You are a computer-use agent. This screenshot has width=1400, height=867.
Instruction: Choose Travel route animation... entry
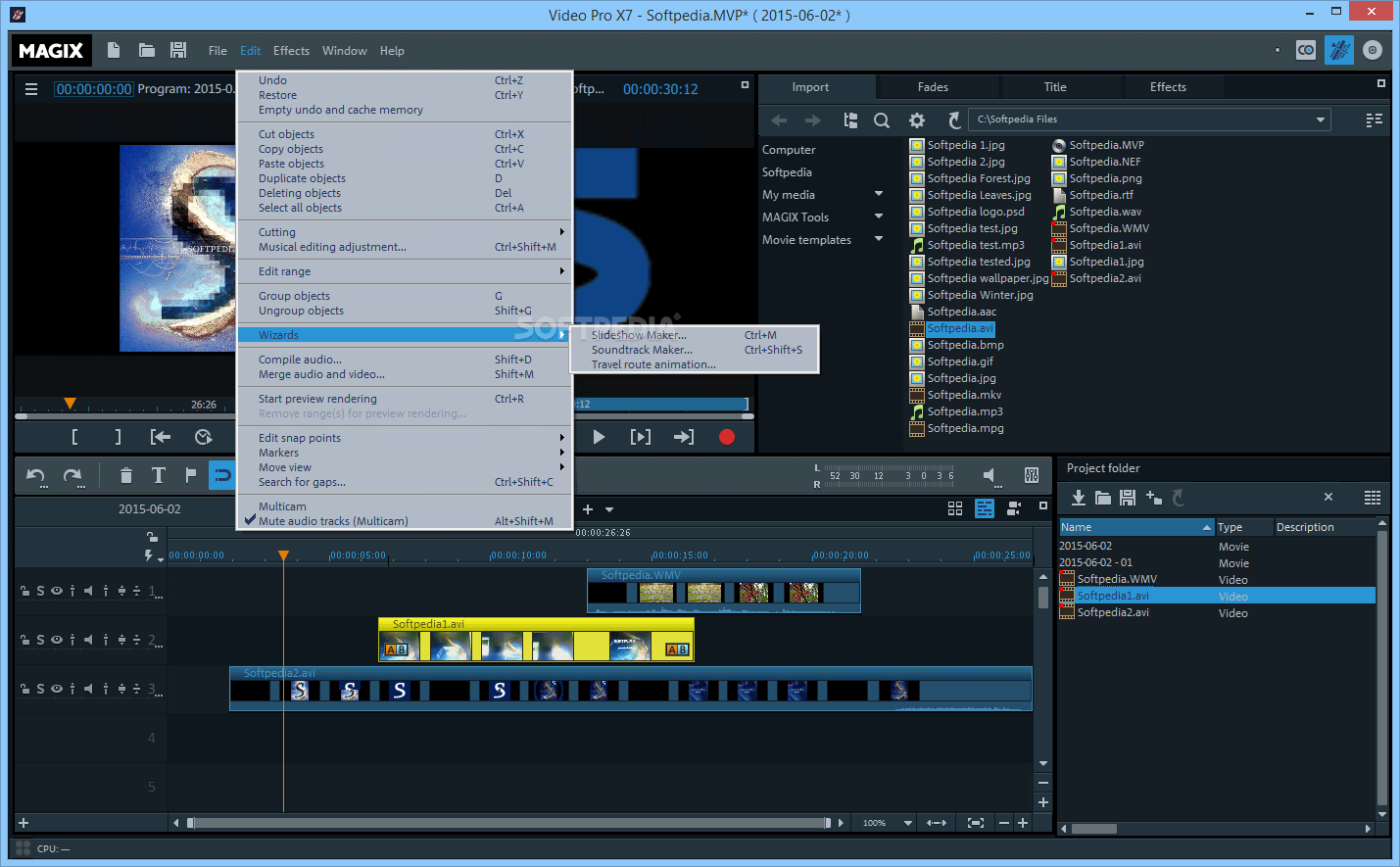pos(695,364)
